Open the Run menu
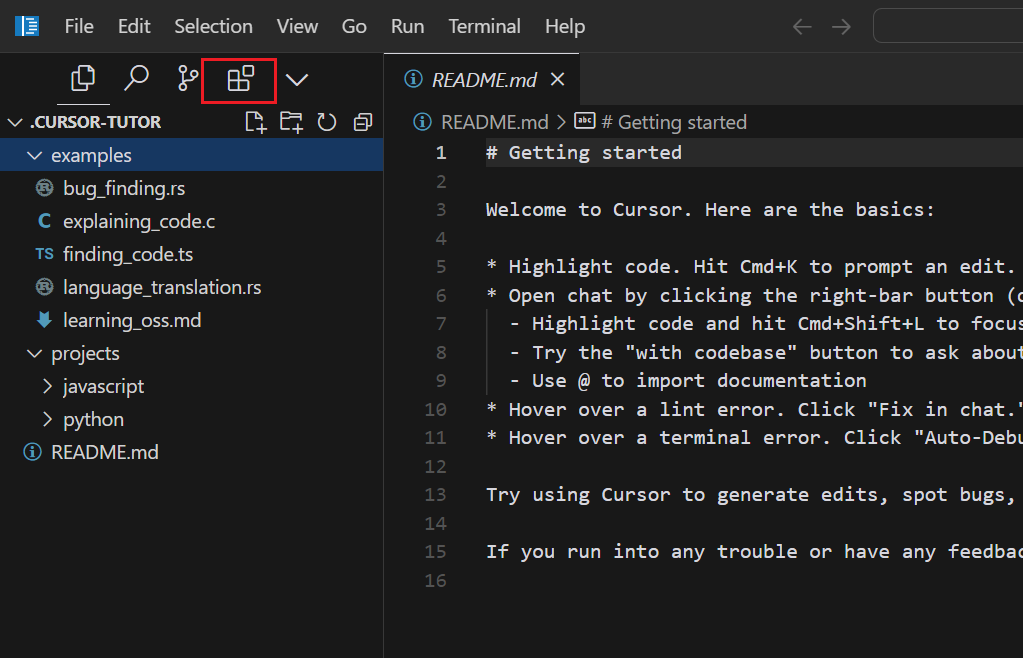This screenshot has height=658, width=1023. pyautogui.click(x=407, y=26)
